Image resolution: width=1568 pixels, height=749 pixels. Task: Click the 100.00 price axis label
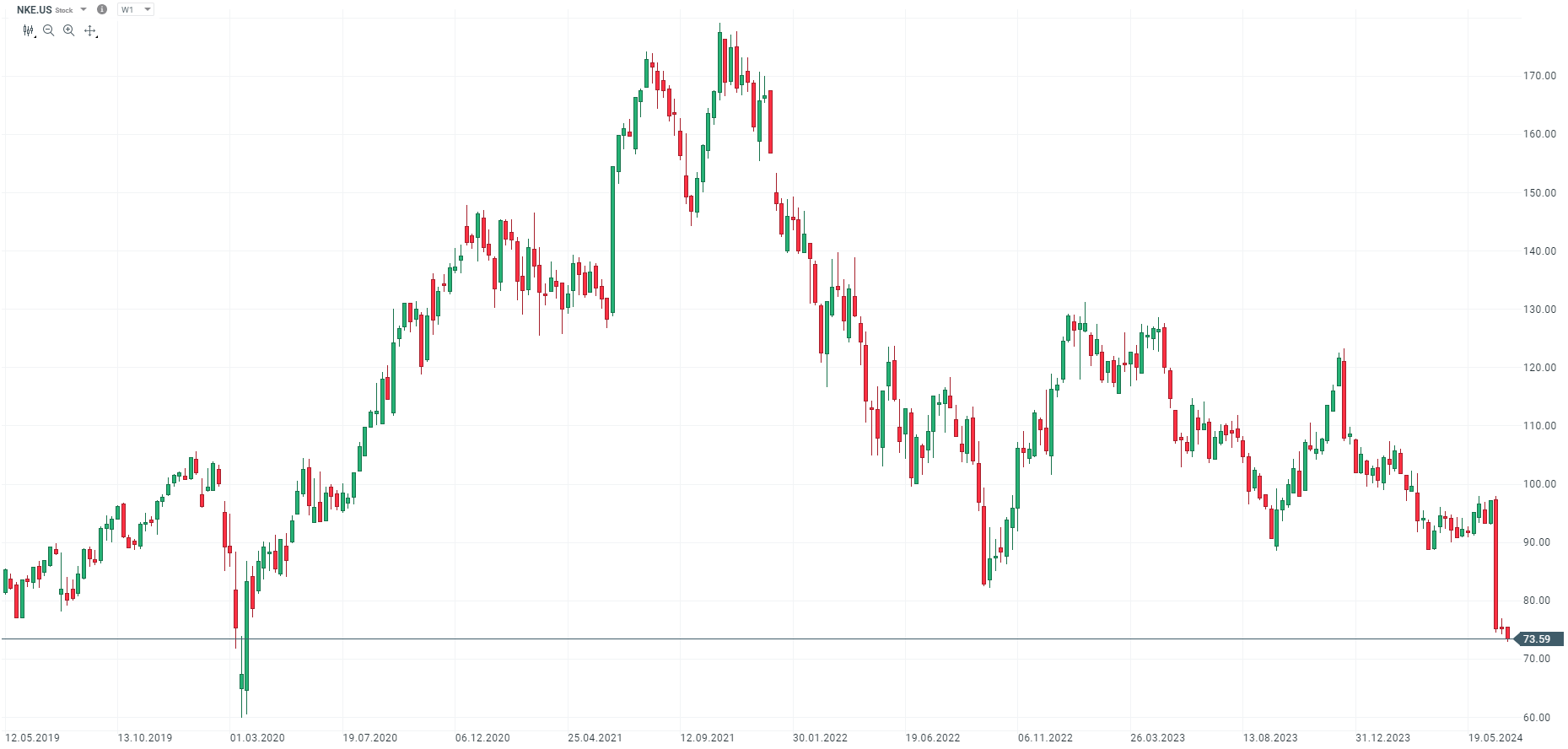[x=1539, y=484]
